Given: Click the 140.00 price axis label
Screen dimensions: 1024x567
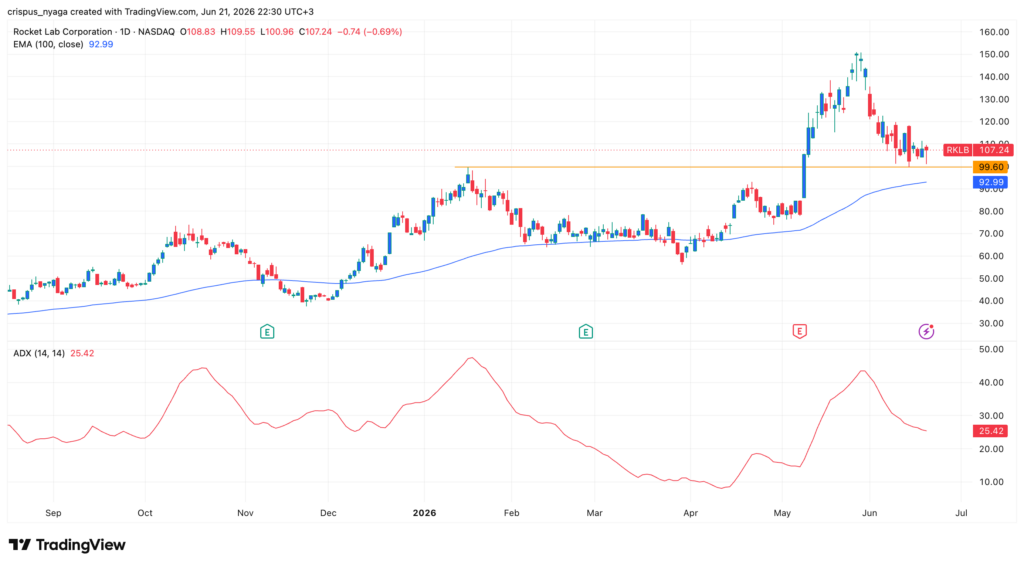Looking at the screenshot, I should pos(994,76).
